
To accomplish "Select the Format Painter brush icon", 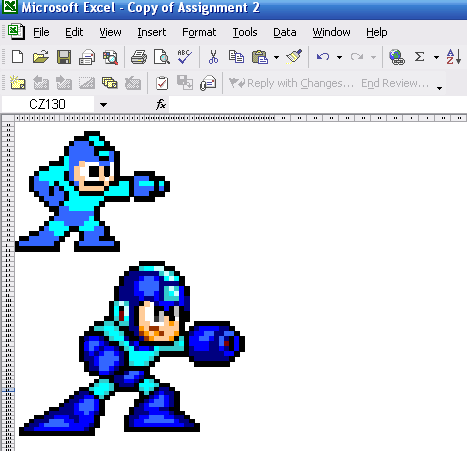I will [294, 57].
